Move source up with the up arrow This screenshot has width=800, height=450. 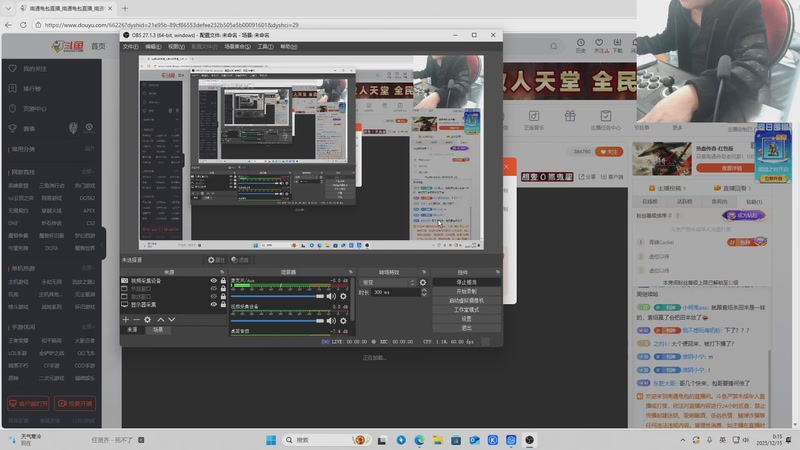point(161,319)
